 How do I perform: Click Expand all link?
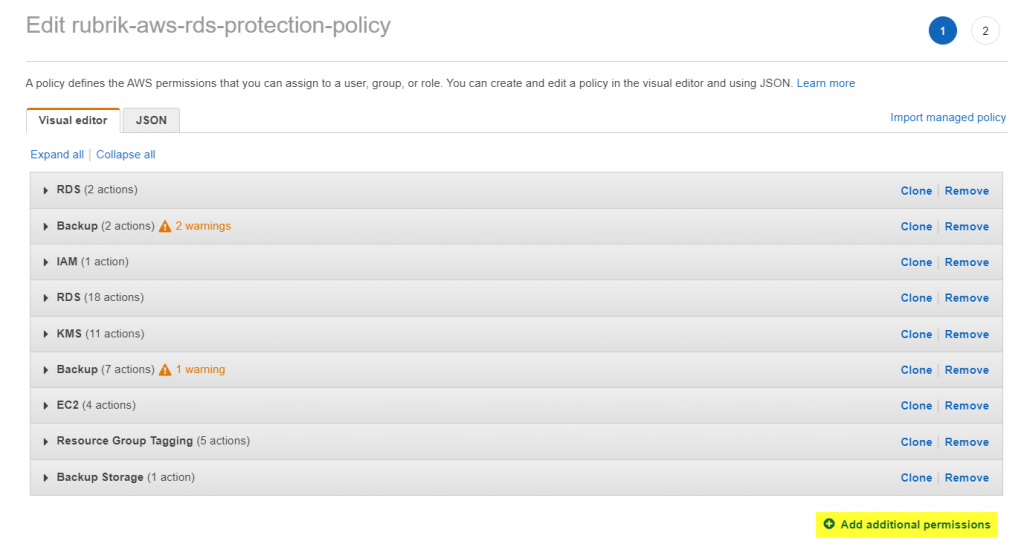[x=57, y=154]
